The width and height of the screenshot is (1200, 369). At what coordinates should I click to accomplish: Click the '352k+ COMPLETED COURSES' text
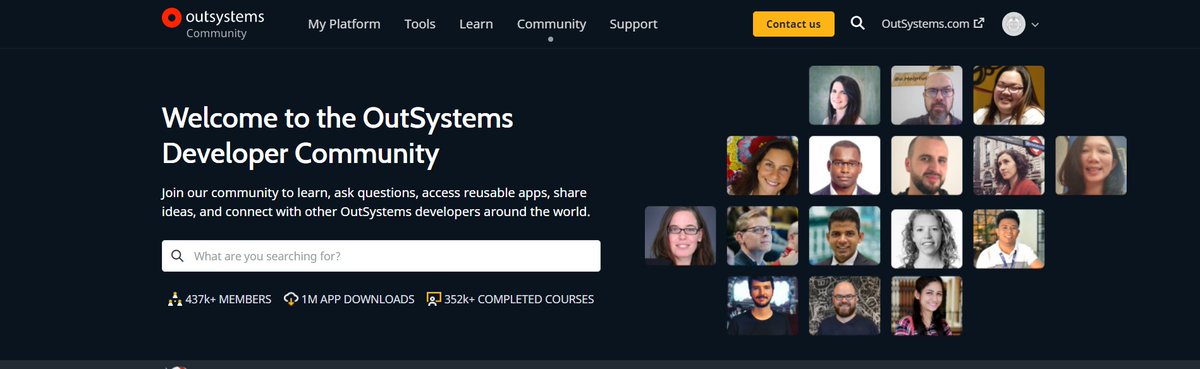[519, 299]
